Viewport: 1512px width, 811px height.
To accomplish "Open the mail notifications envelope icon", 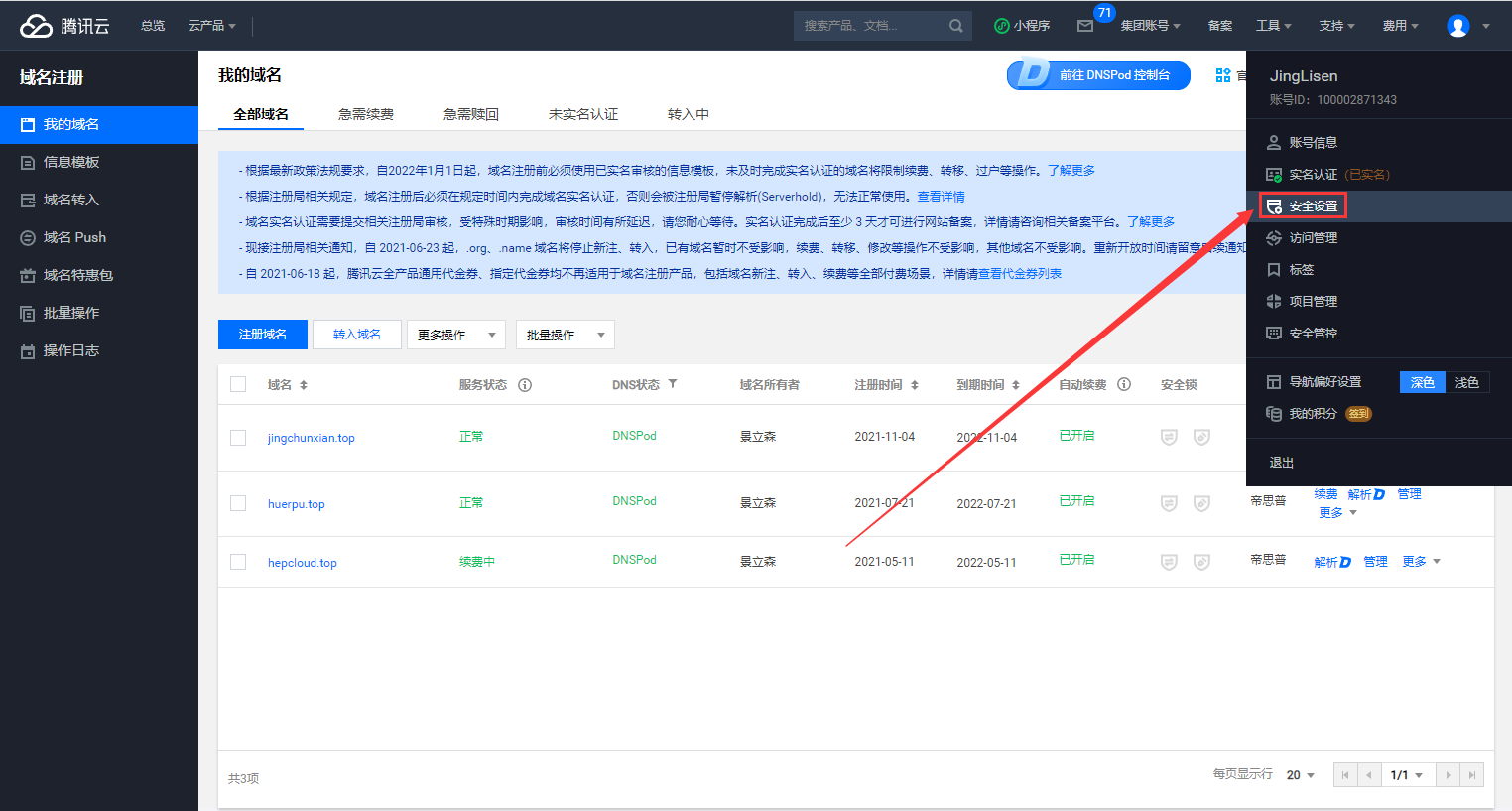I will click(x=1085, y=26).
